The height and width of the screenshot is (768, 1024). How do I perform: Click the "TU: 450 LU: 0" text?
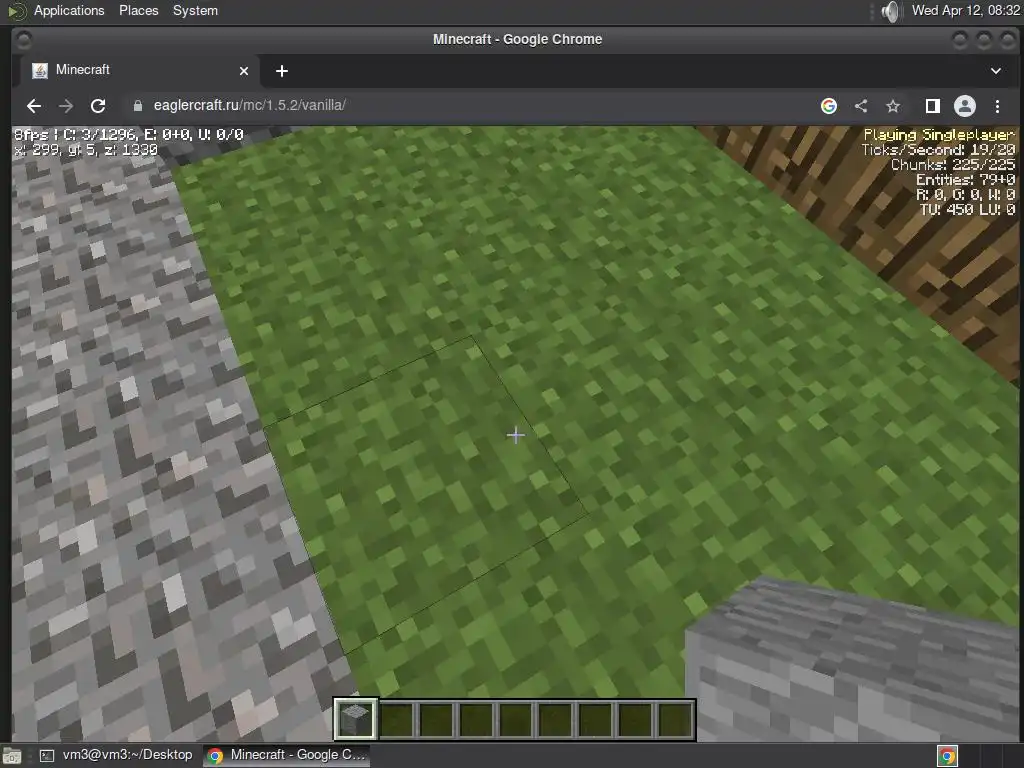tap(967, 210)
